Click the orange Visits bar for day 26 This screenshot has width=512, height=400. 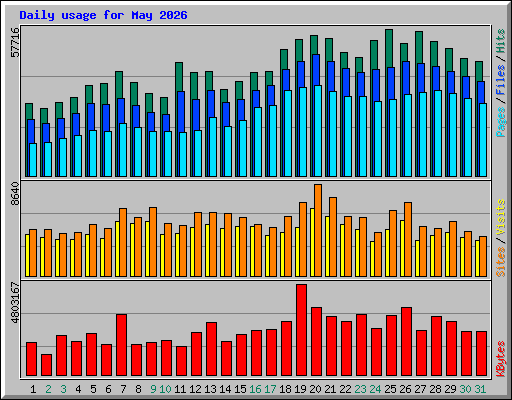point(408,239)
